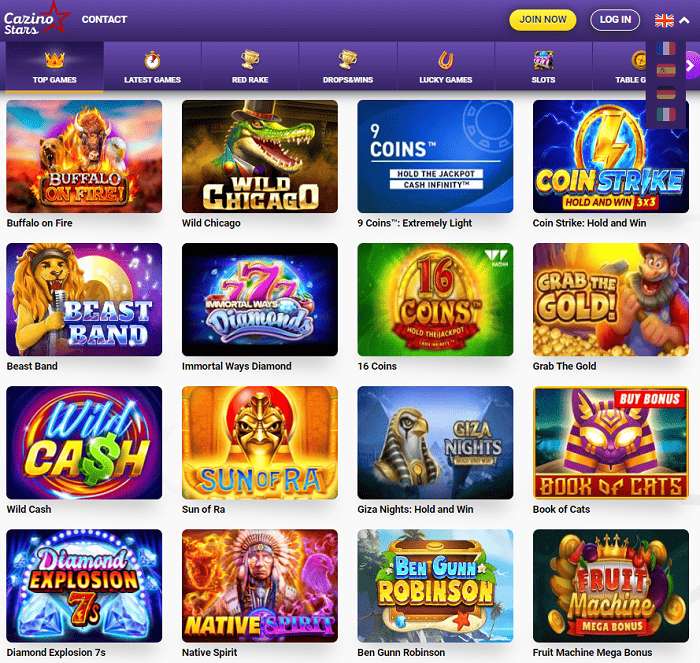This screenshot has height=663, width=700.
Task: Open Latest Games stopwatch category
Action: [152, 67]
